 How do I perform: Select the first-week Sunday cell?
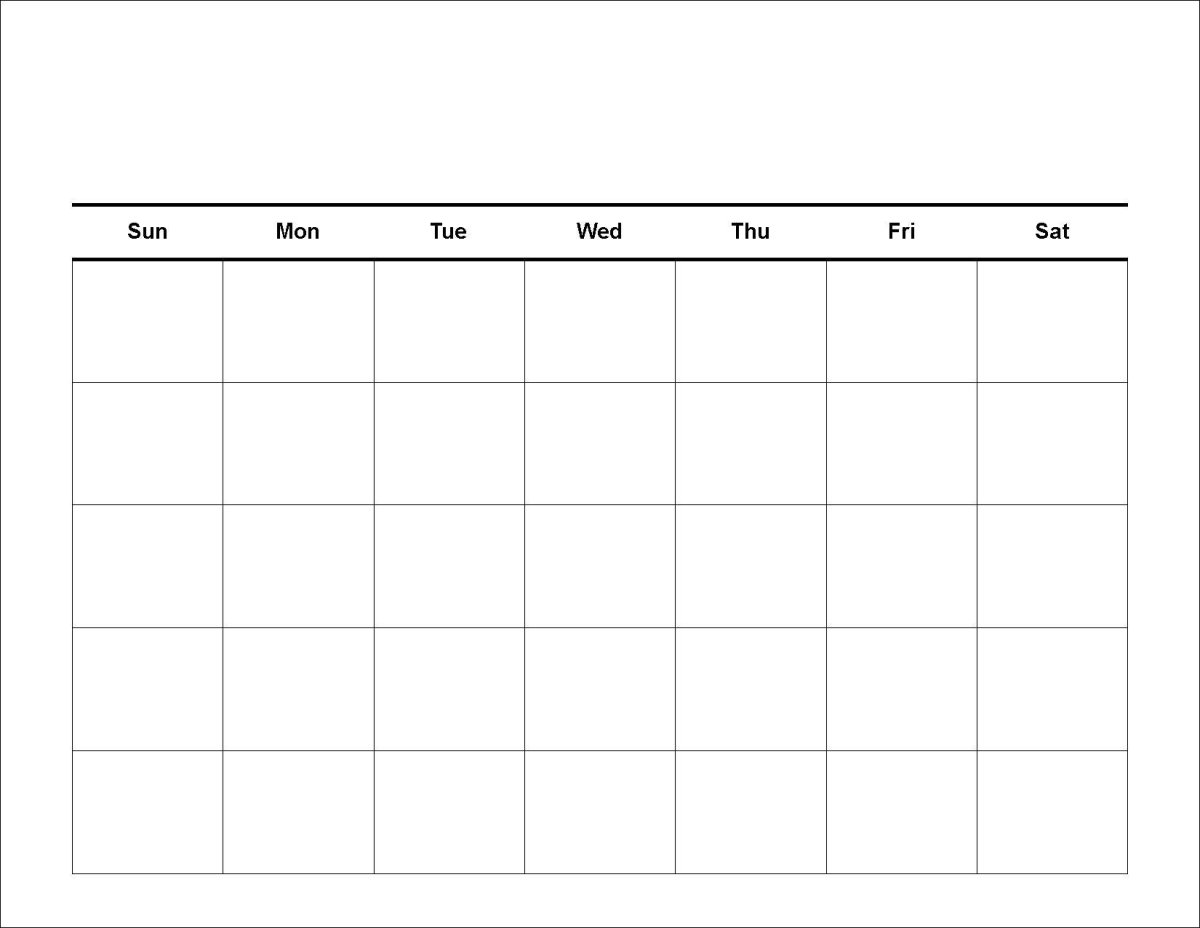tap(148, 321)
